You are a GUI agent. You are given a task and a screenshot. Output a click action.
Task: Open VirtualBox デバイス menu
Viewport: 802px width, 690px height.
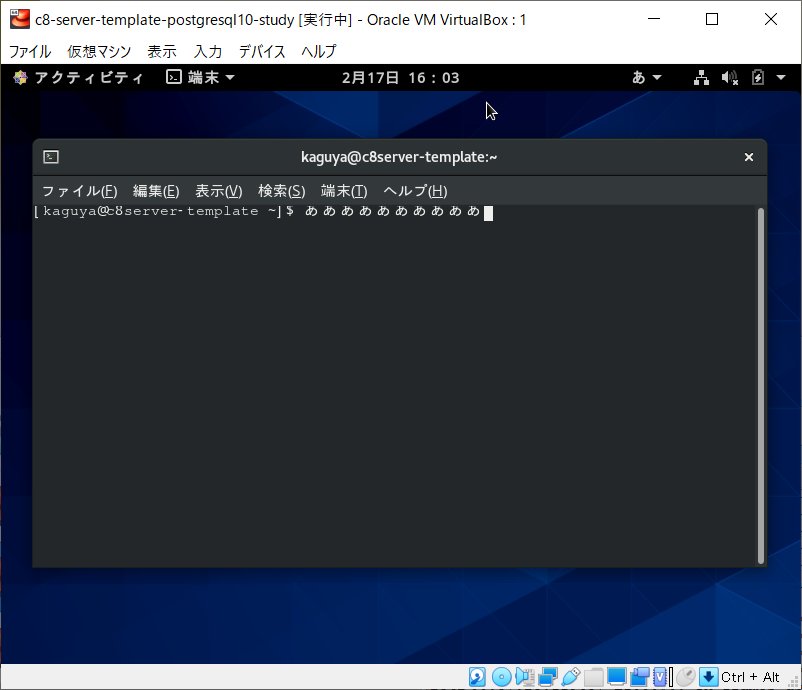(x=262, y=51)
